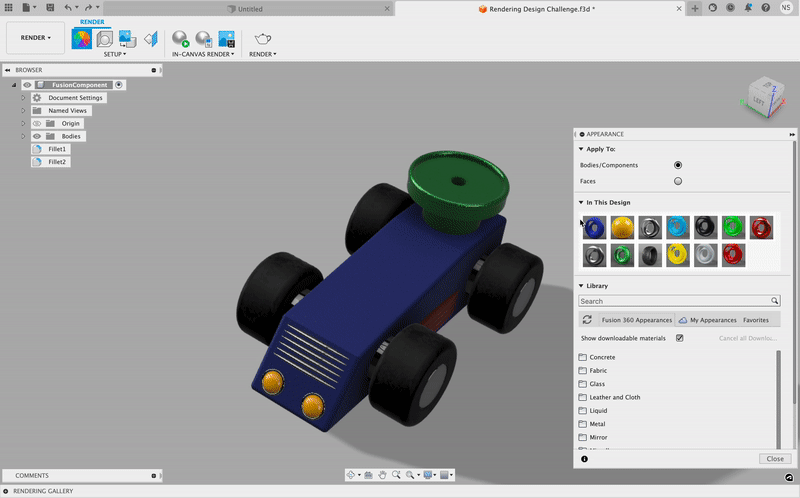Open In-Canvas Render settings

pos(204,39)
